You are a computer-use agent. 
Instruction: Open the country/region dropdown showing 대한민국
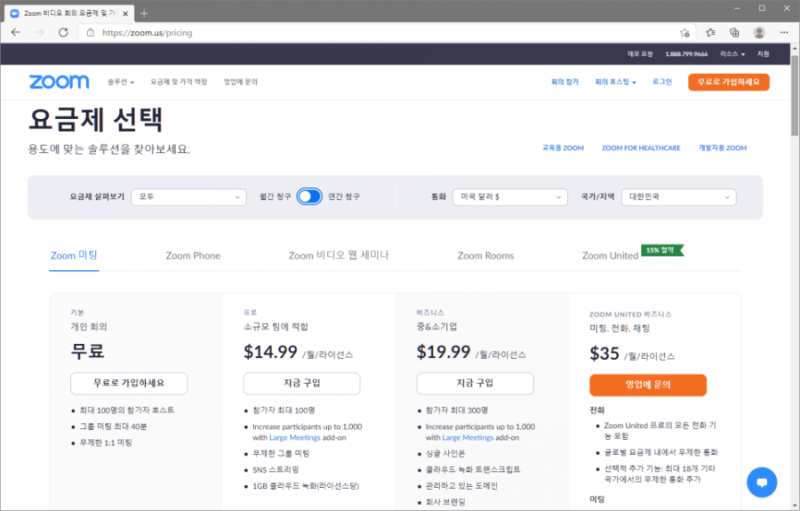coord(679,197)
